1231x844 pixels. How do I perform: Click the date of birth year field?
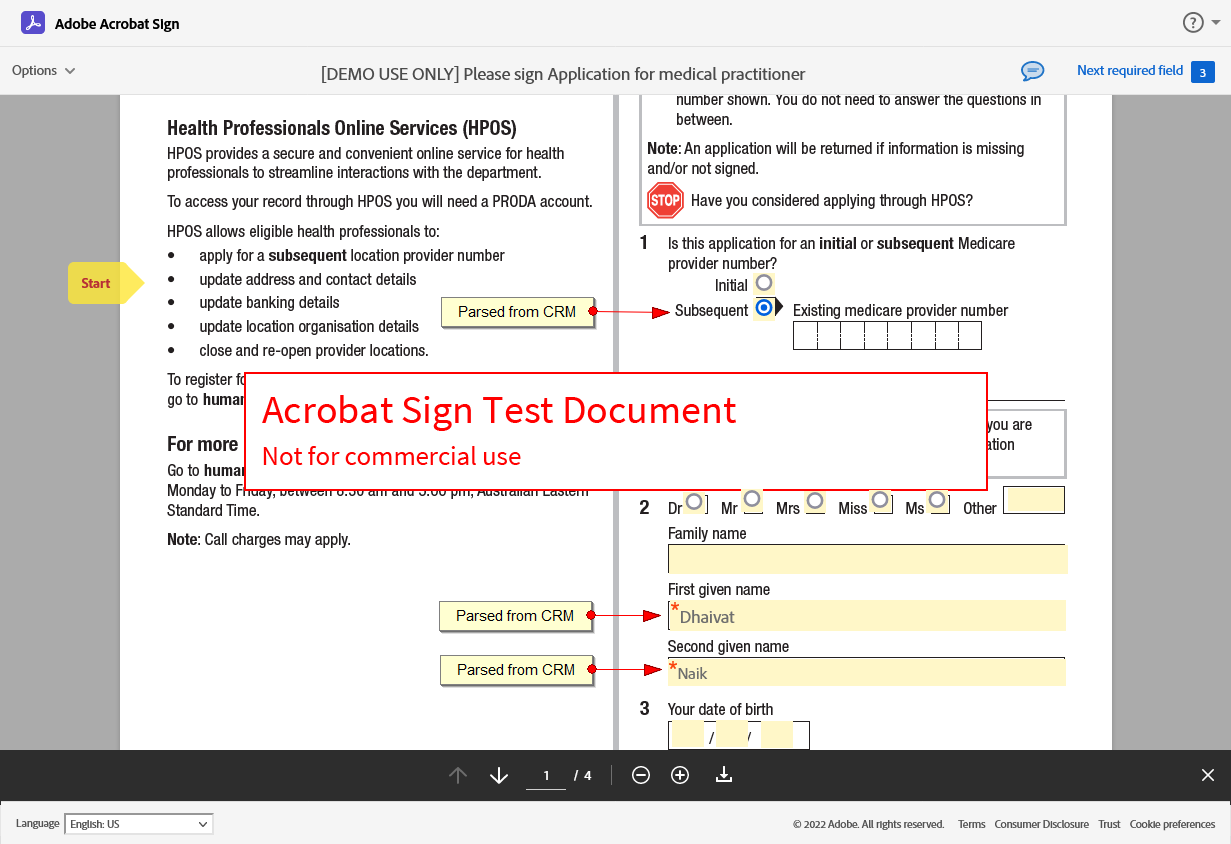[778, 736]
